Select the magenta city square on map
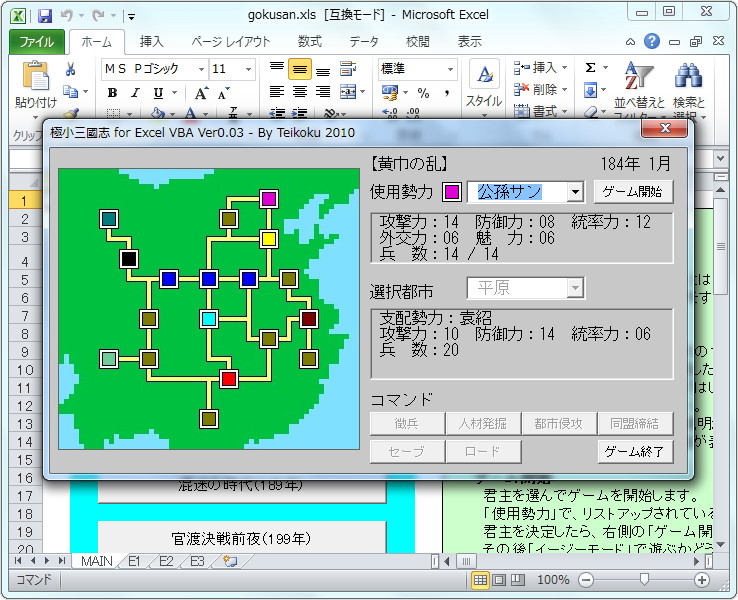 pyautogui.click(x=269, y=199)
